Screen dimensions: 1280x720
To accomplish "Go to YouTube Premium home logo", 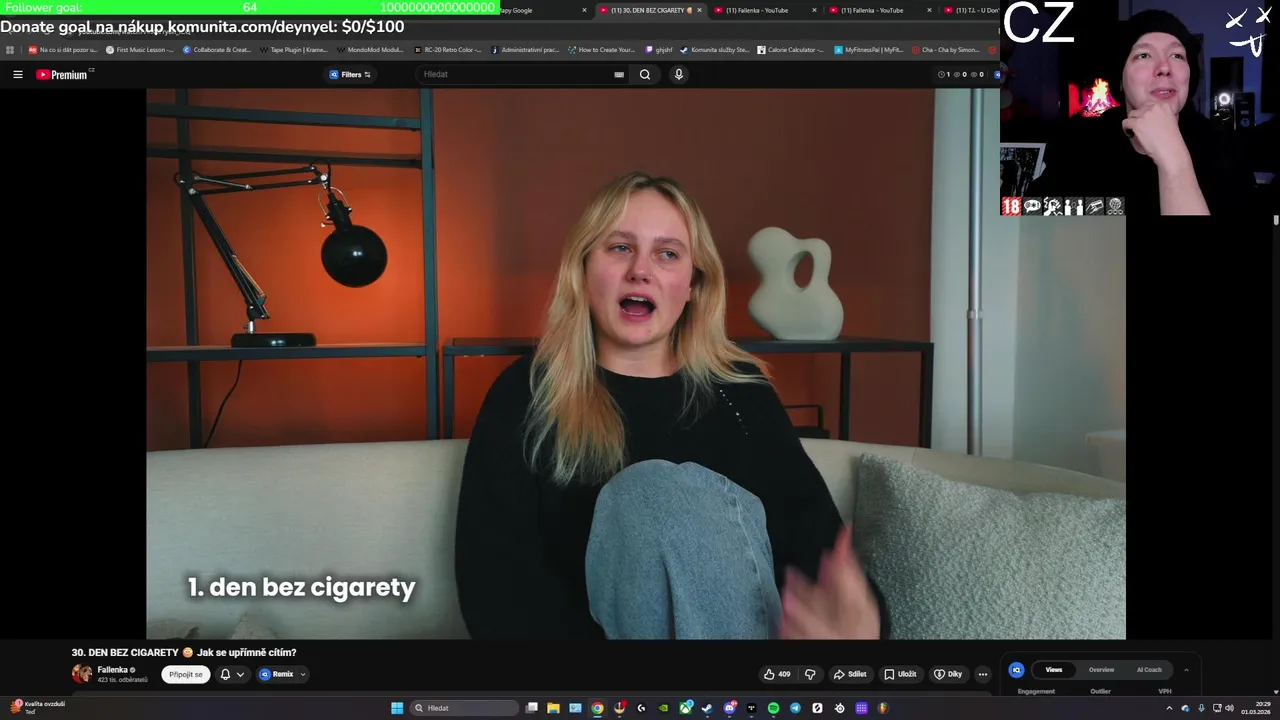I will tap(62, 74).
